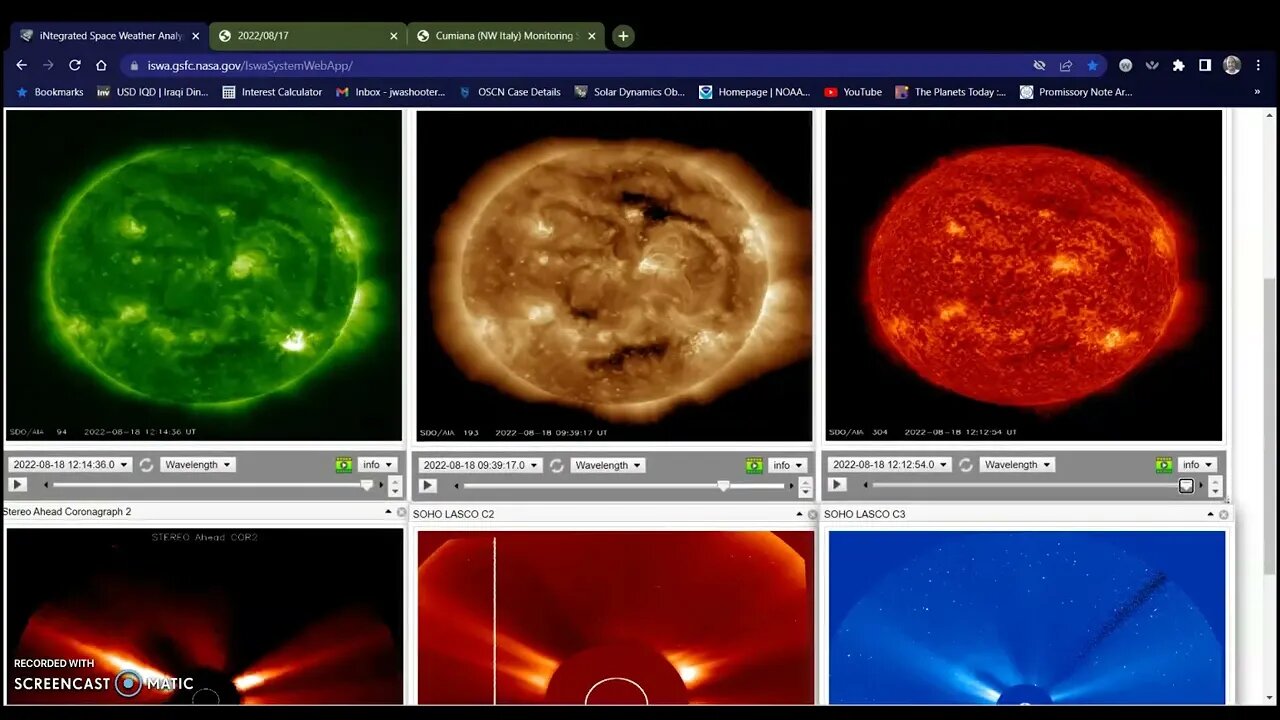Play the AIA 304 image sequence
The height and width of the screenshot is (720, 1280).
pos(837,485)
